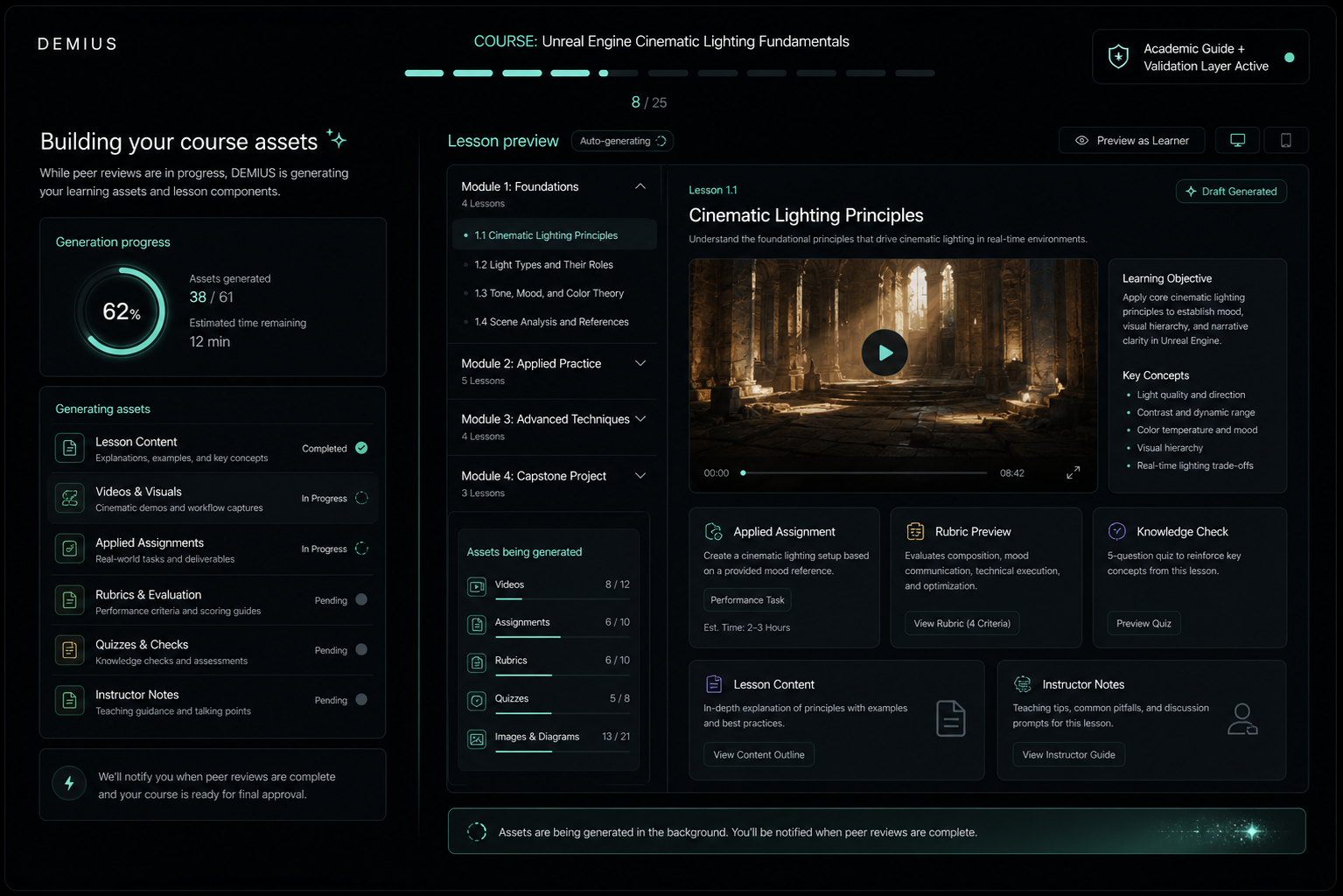Click the Rubrics icon in Assets being generated

(477, 662)
